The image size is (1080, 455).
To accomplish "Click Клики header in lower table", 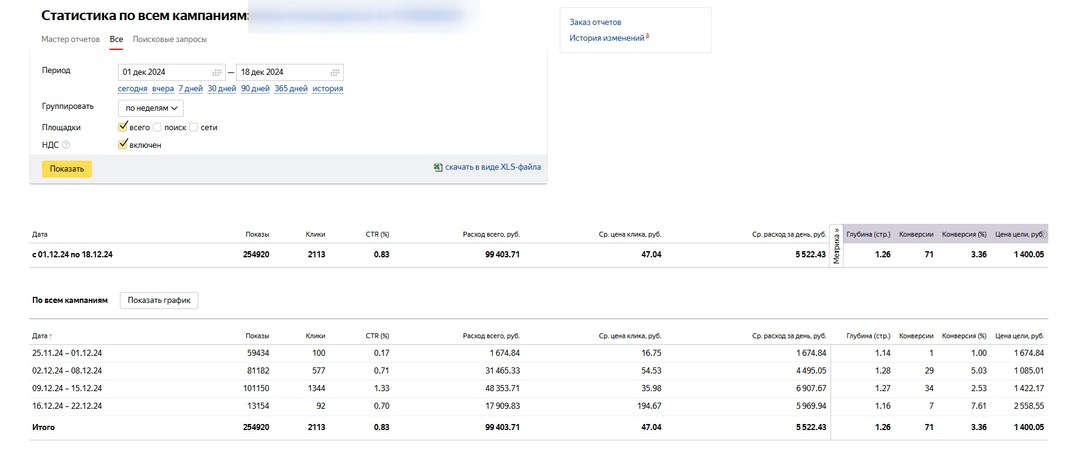I will pos(315,336).
